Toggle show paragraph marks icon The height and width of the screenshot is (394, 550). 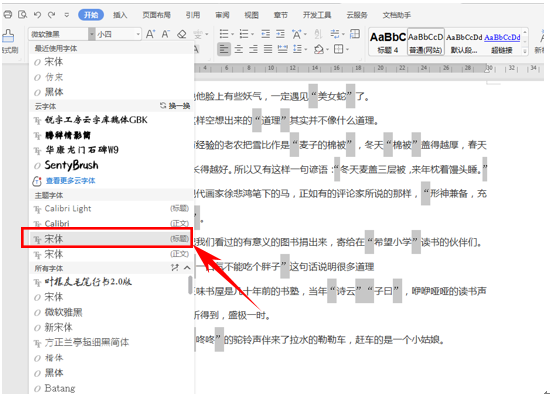pos(335,34)
